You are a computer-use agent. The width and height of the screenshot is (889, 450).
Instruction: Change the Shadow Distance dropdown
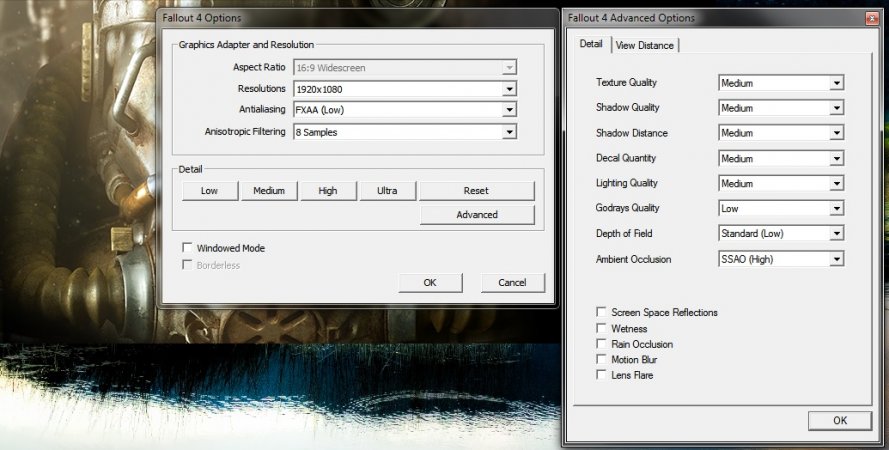click(781, 133)
